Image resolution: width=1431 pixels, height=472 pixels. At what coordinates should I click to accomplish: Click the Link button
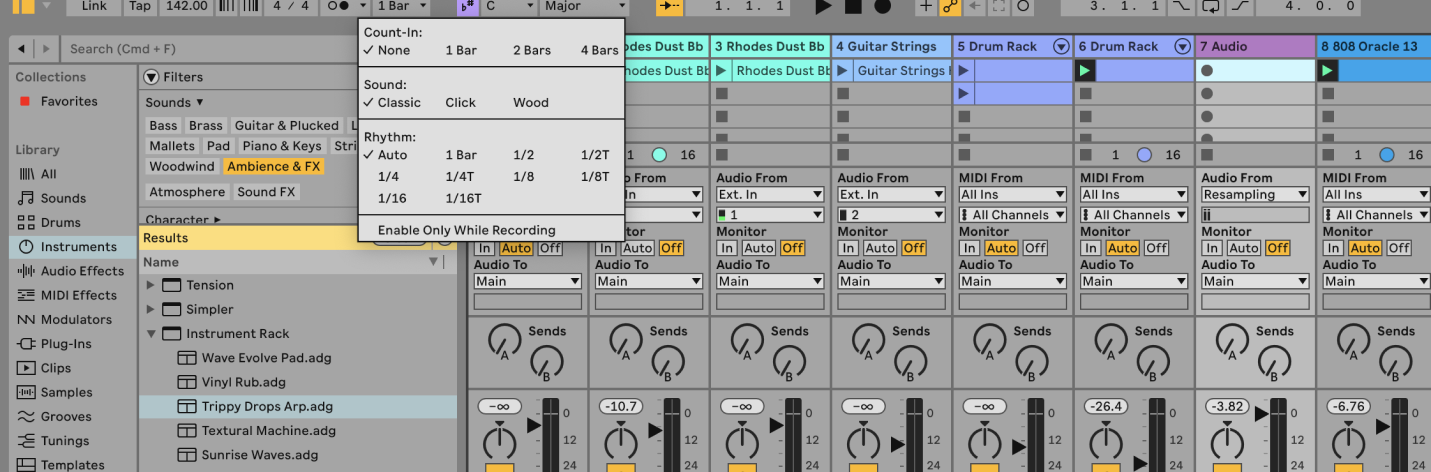94,6
